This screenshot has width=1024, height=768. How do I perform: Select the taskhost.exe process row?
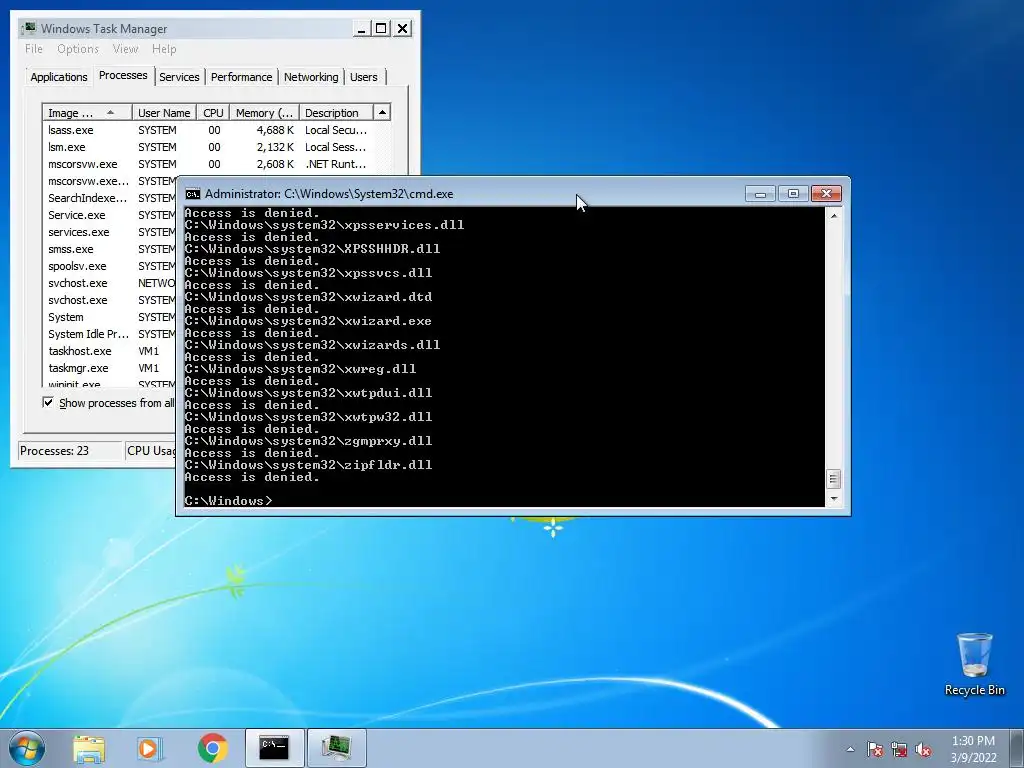click(x=110, y=351)
